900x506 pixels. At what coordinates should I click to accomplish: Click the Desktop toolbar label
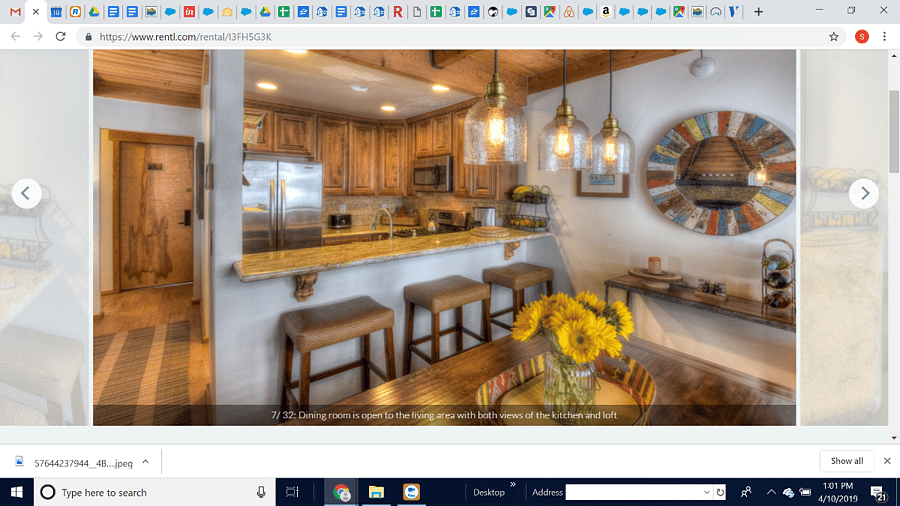point(488,492)
